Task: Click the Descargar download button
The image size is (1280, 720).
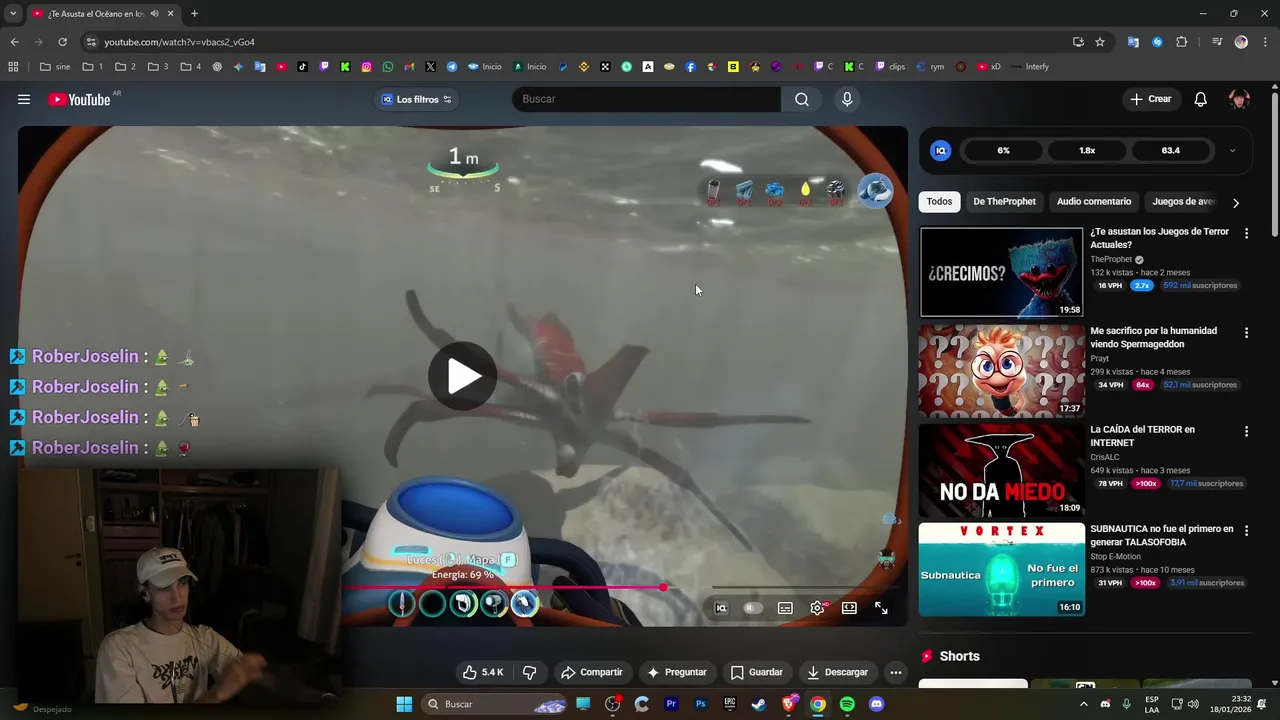Action: tap(837, 672)
